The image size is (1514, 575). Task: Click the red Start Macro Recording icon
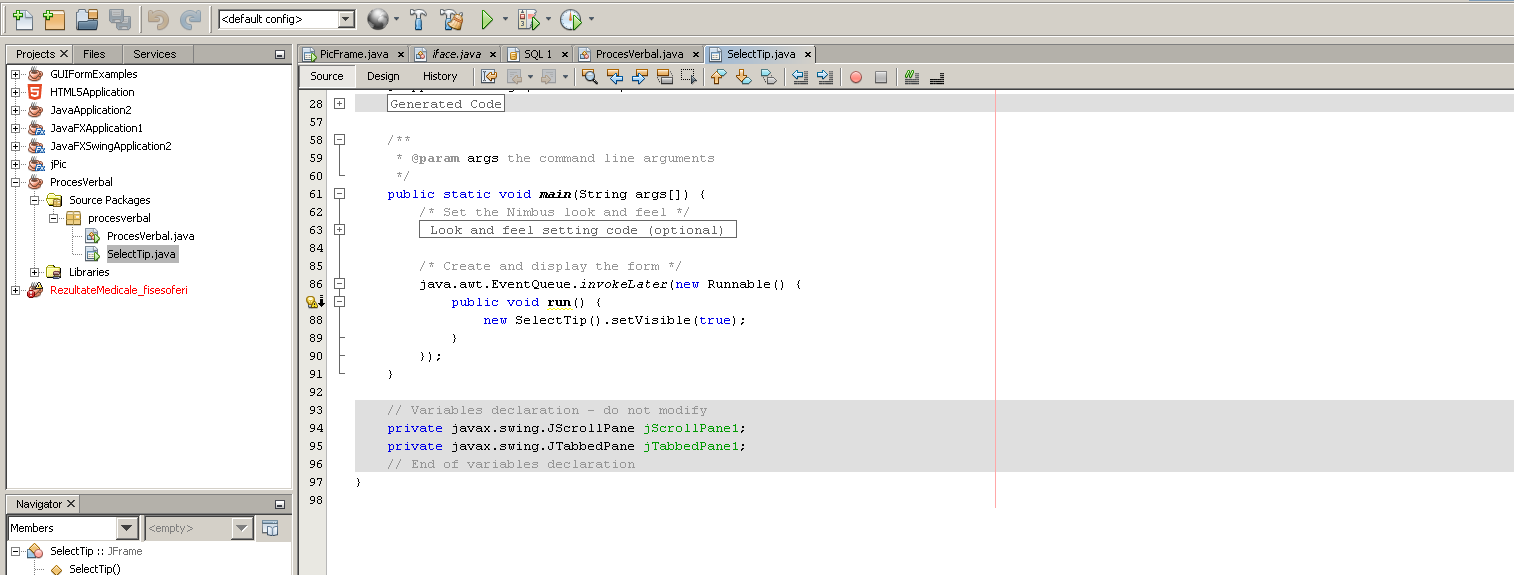[x=856, y=76]
